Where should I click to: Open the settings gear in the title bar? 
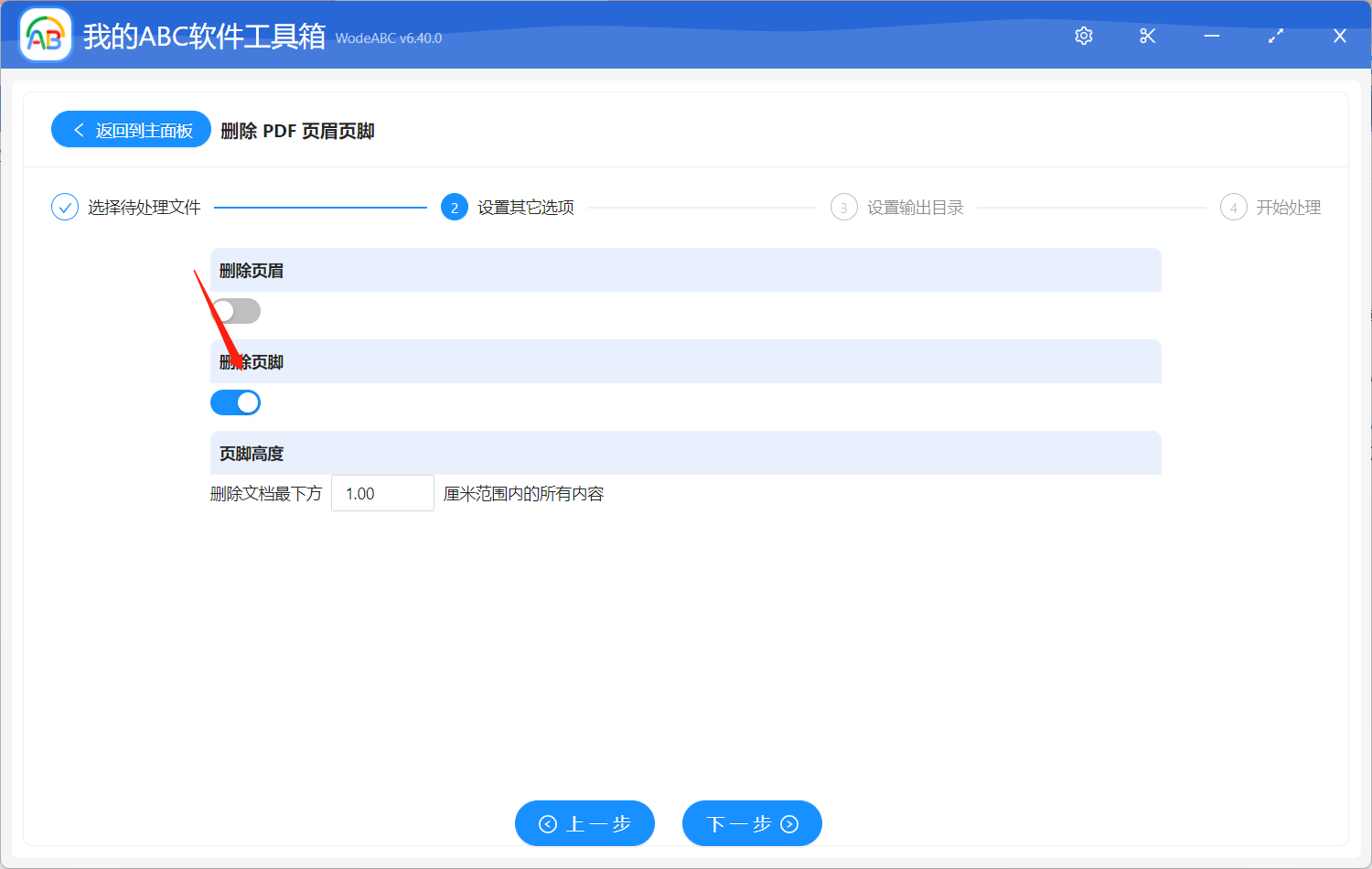[x=1083, y=36]
